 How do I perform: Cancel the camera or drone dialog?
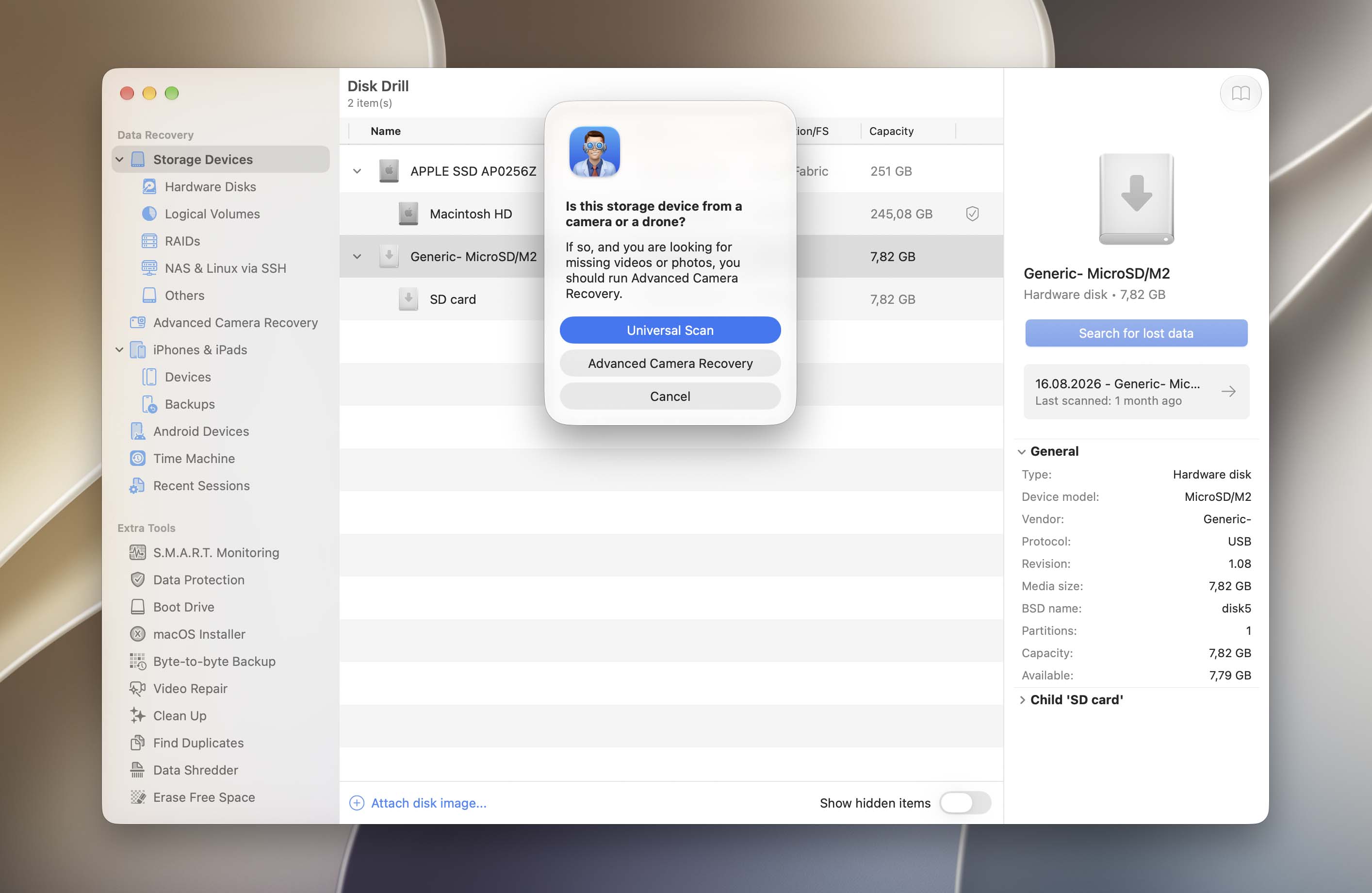click(670, 396)
